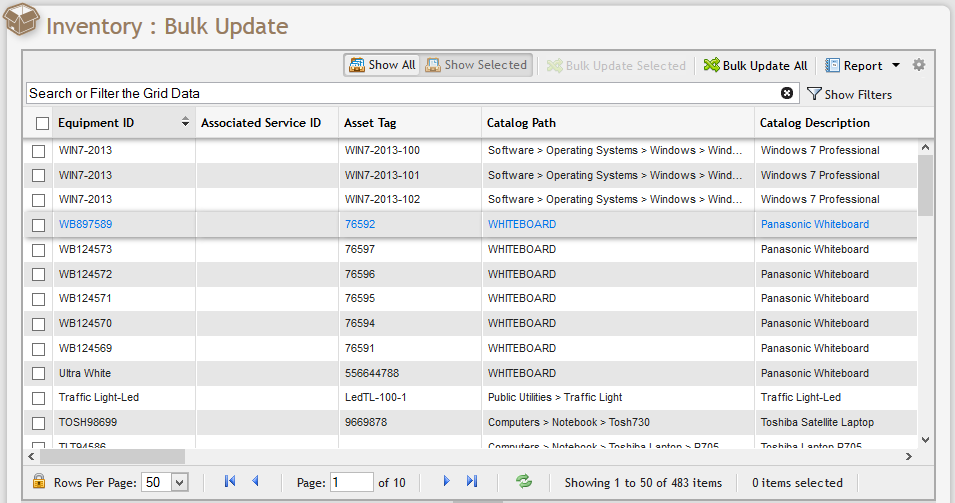Screen dimensions: 955x503
Task: Click the lock icon in footer
Action: (39, 481)
